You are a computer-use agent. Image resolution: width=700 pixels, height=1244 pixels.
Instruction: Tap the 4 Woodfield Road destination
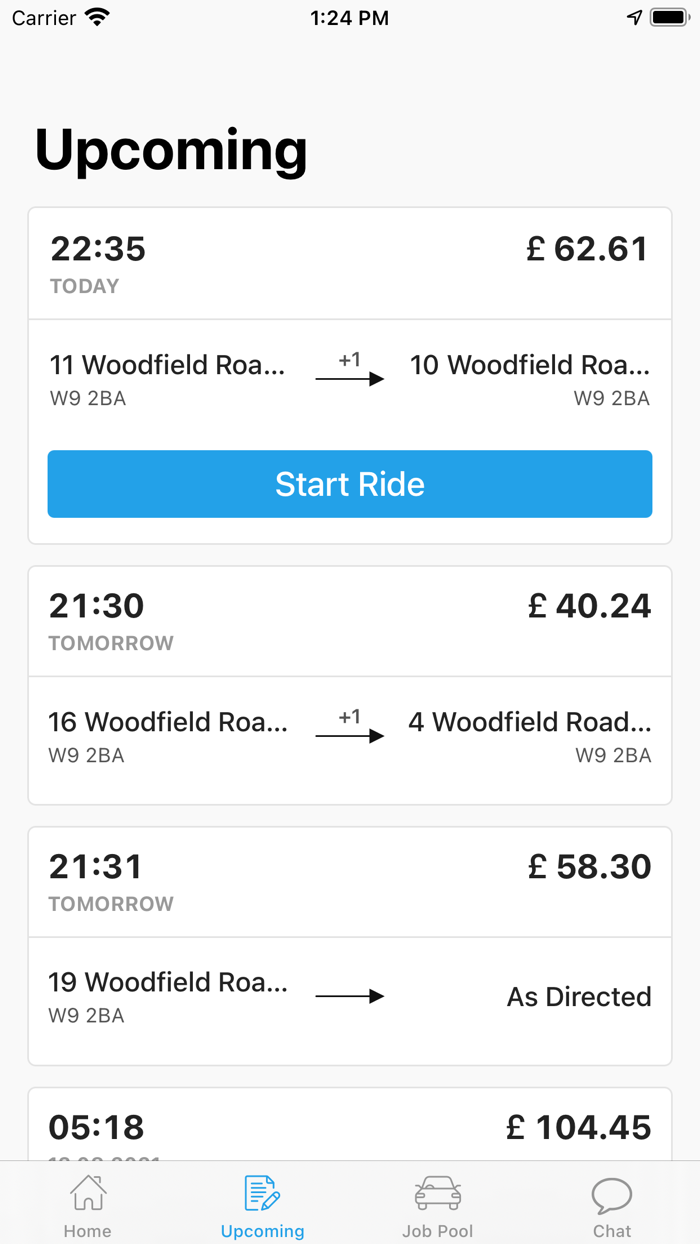click(530, 722)
